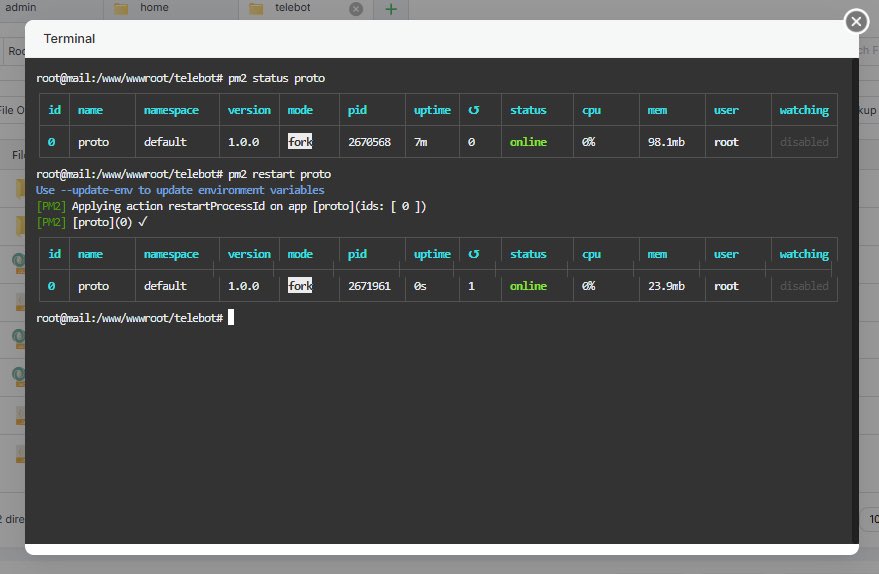879x574 pixels.
Task: Click pid value 2670568
Action: (369, 142)
